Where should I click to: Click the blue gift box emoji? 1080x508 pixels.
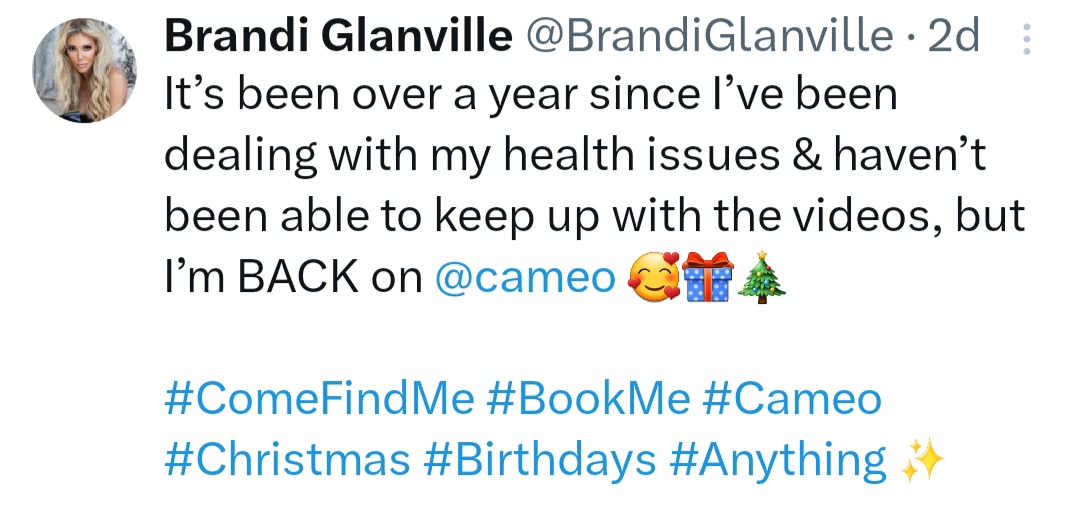(x=708, y=278)
